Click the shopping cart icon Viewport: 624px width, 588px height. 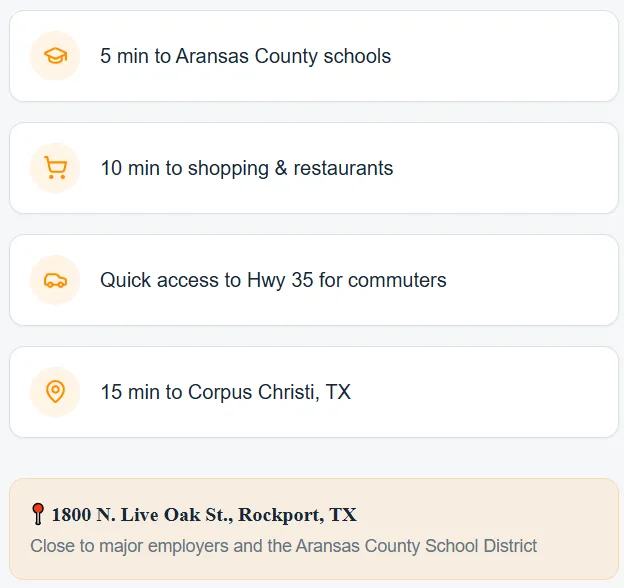[x=55, y=168]
